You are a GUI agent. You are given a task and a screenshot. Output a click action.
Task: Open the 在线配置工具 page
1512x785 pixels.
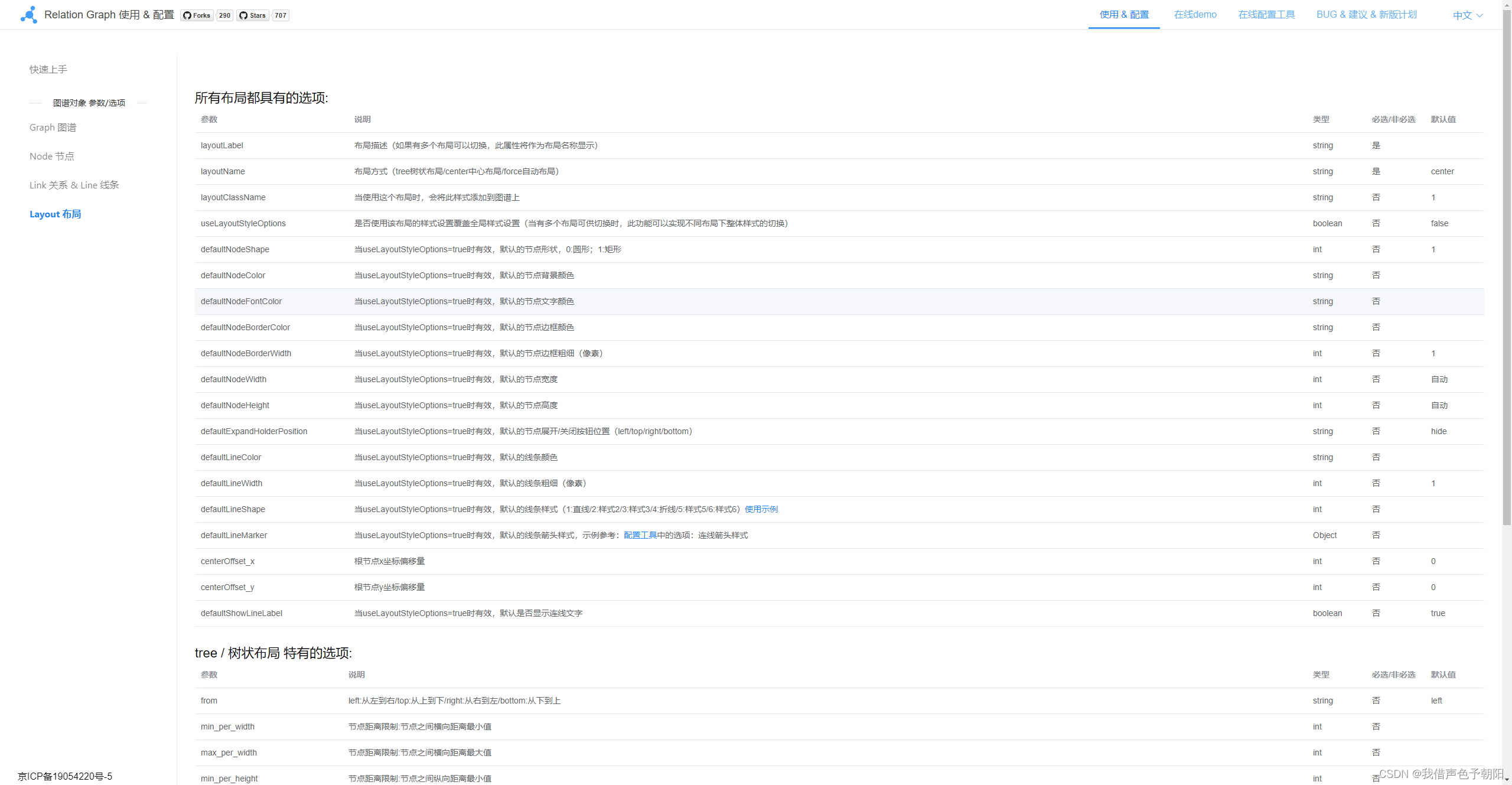coord(1266,14)
